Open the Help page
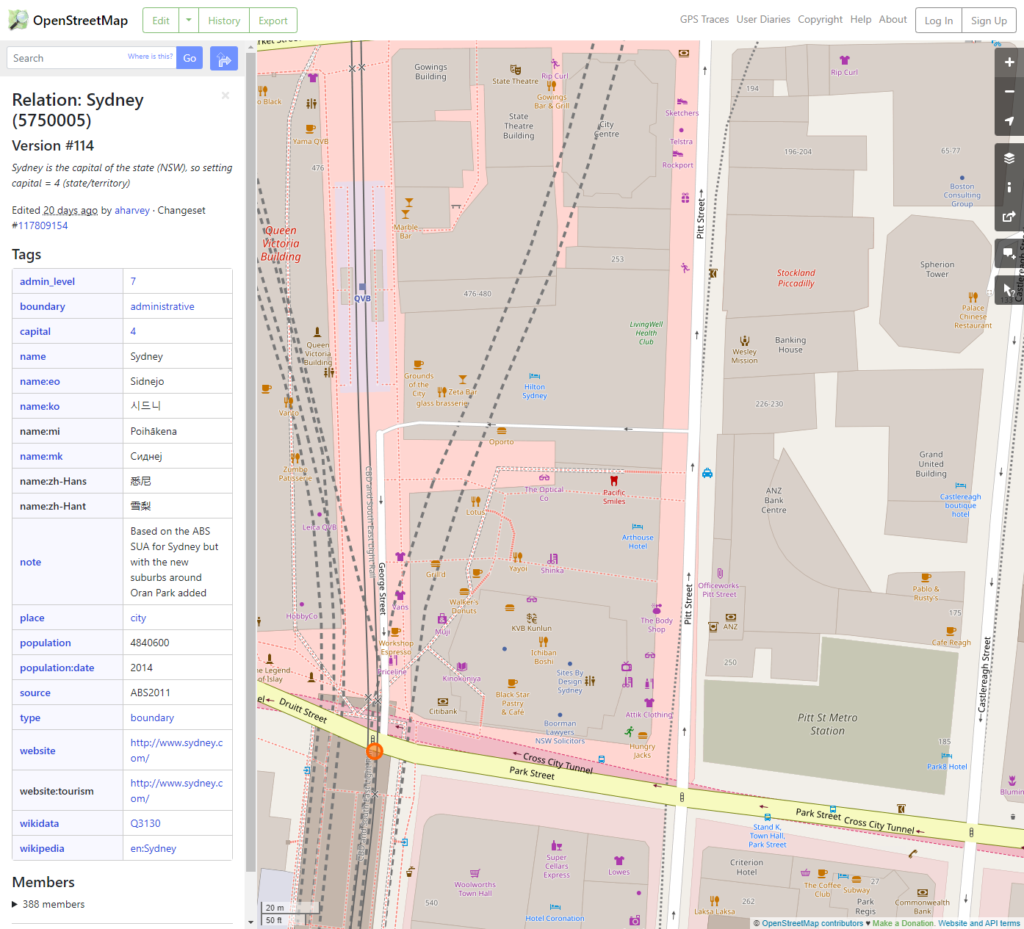The height and width of the screenshot is (929, 1024). click(x=861, y=20)
